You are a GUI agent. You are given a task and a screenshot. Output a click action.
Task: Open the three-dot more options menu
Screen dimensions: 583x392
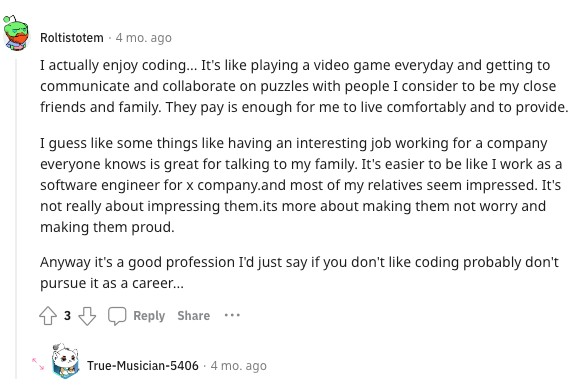pyautogui.click(x=232, y=315)
